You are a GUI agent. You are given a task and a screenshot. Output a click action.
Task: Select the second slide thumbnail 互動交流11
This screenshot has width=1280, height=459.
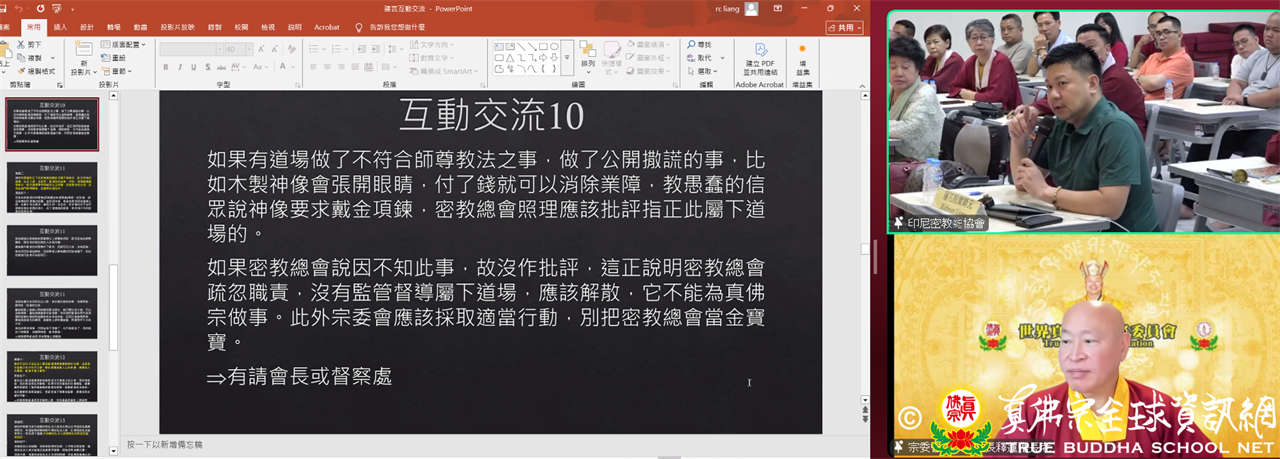(53, 187)
